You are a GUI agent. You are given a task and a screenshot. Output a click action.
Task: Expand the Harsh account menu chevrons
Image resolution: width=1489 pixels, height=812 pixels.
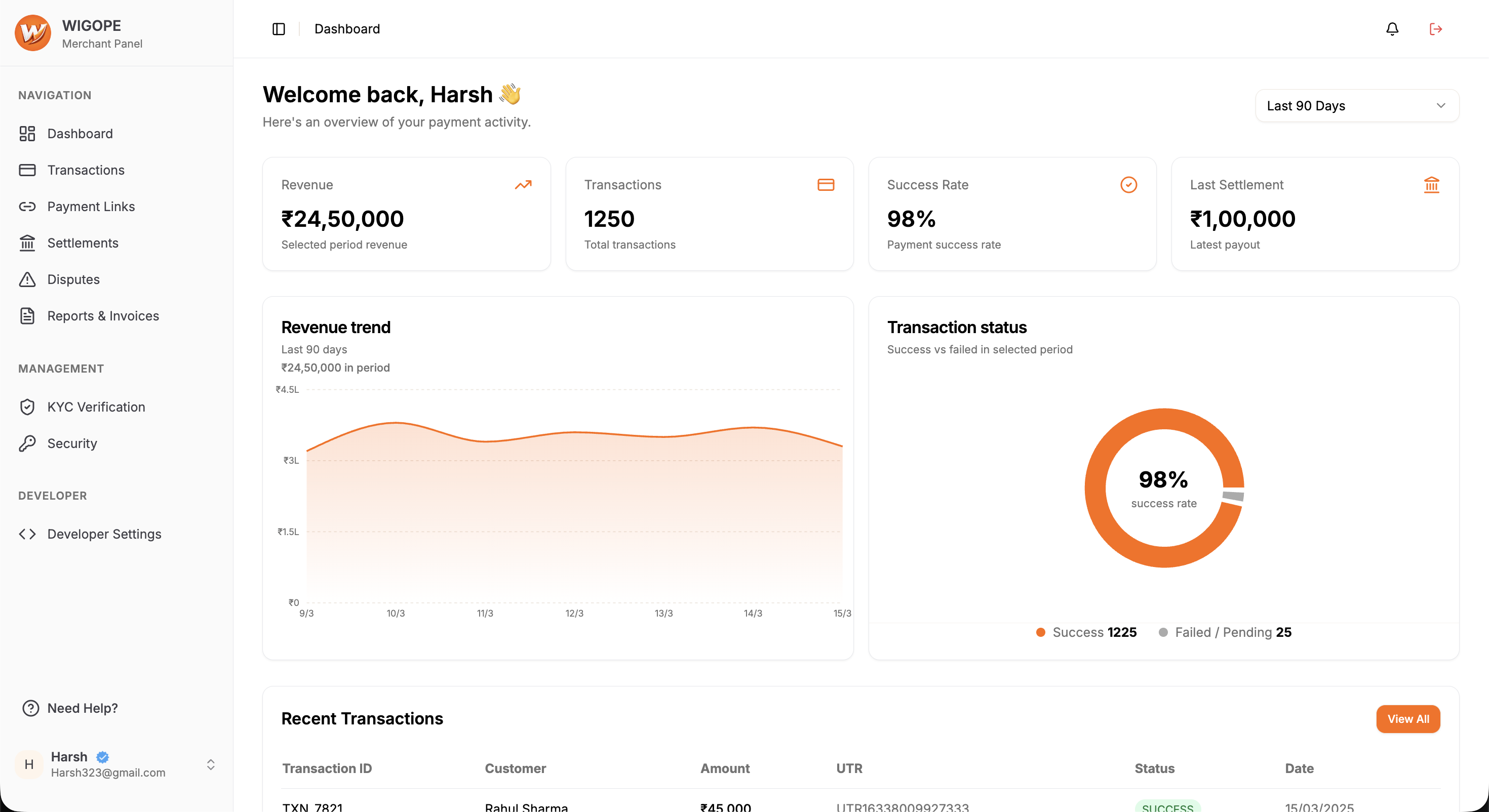coord(211,764)
